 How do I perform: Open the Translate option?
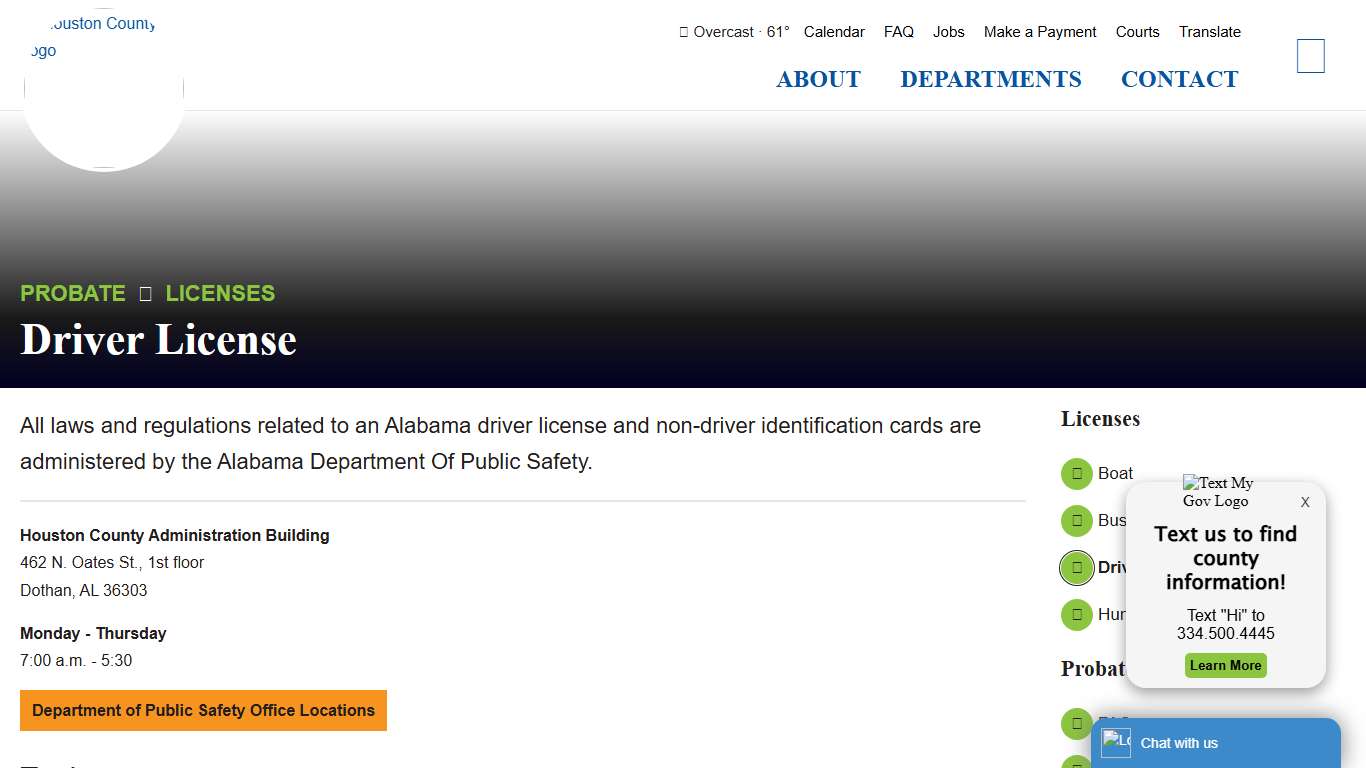click(1209, 32)
